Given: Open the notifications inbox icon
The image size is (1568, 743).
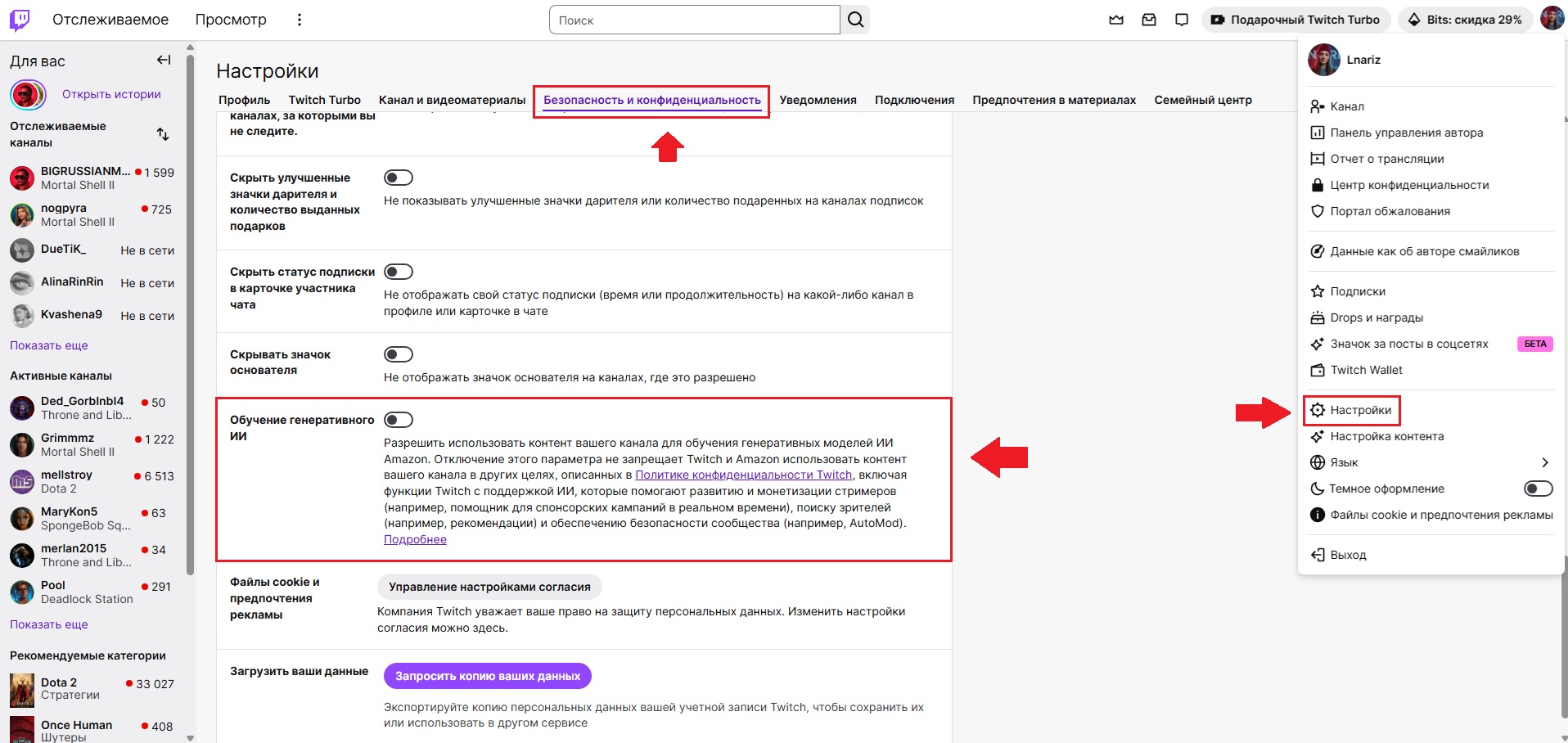Looking at the screenshot, I should (1149, 20).
